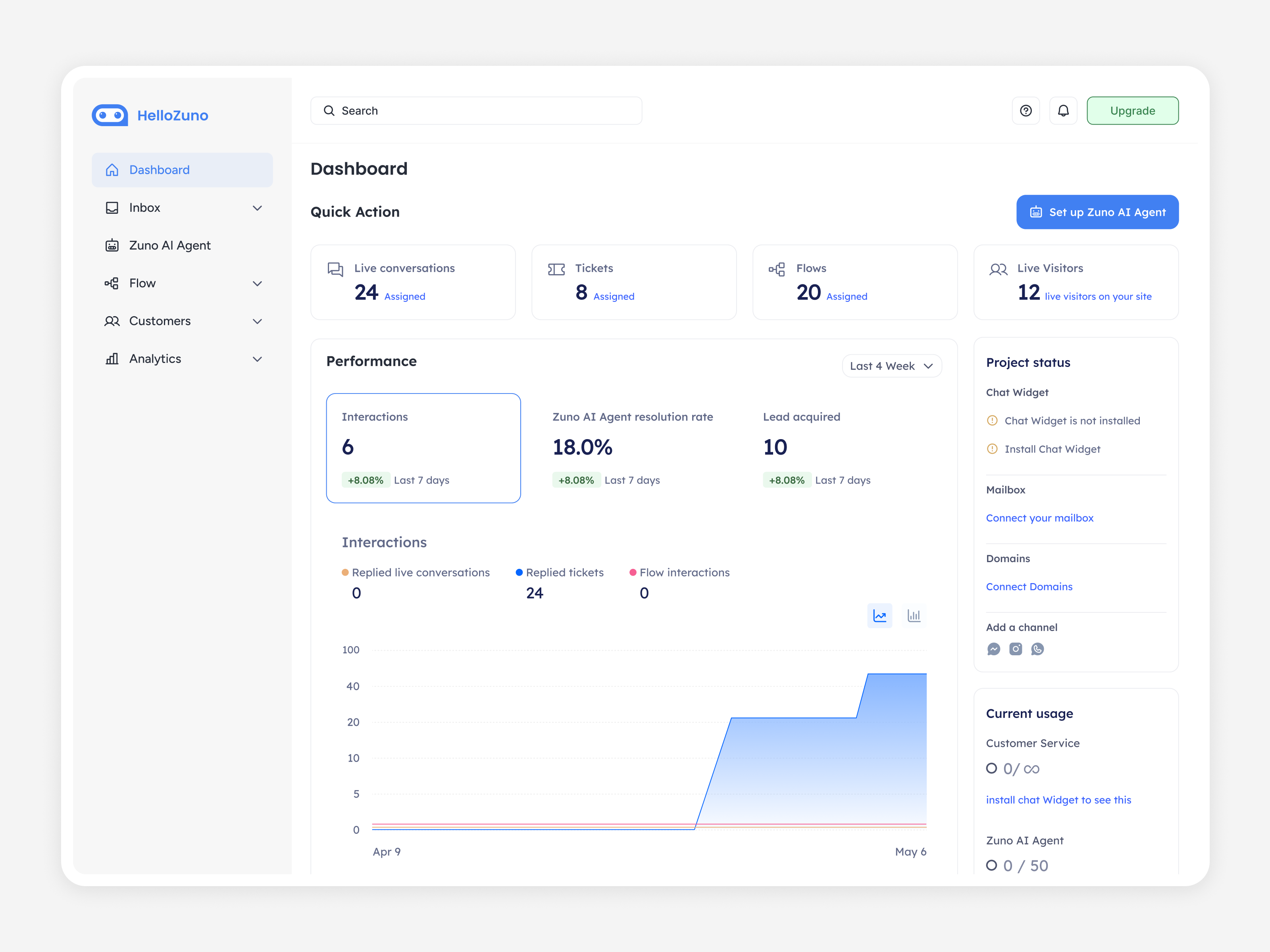This screenshot has height=952, width=1270.
Task: Open Inbox in the sidebar
Action: 182,208
